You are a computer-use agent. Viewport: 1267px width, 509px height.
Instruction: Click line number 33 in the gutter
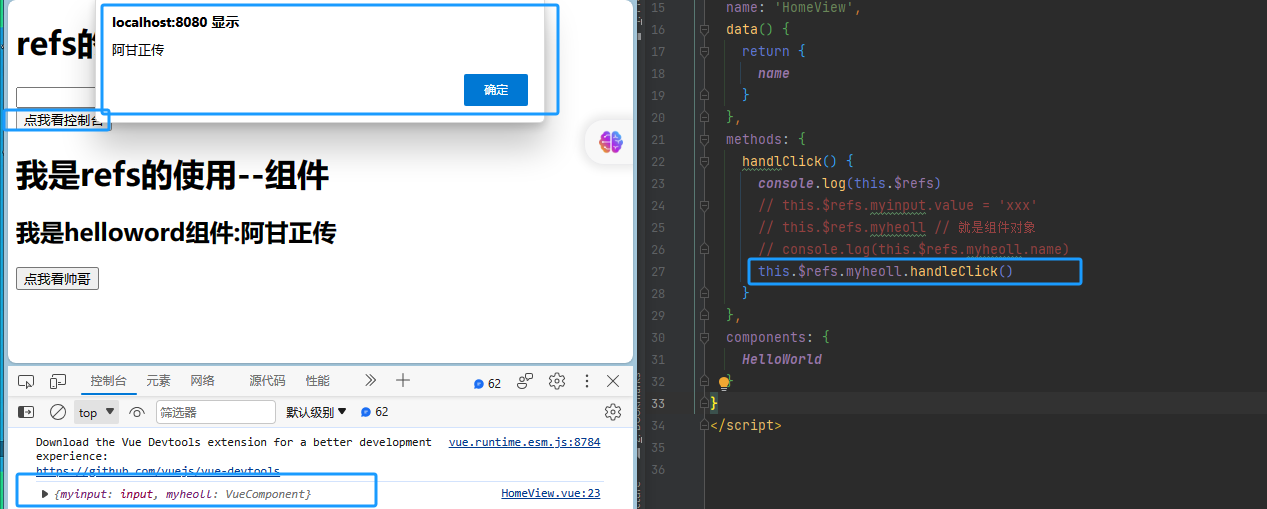click(657, 403)
